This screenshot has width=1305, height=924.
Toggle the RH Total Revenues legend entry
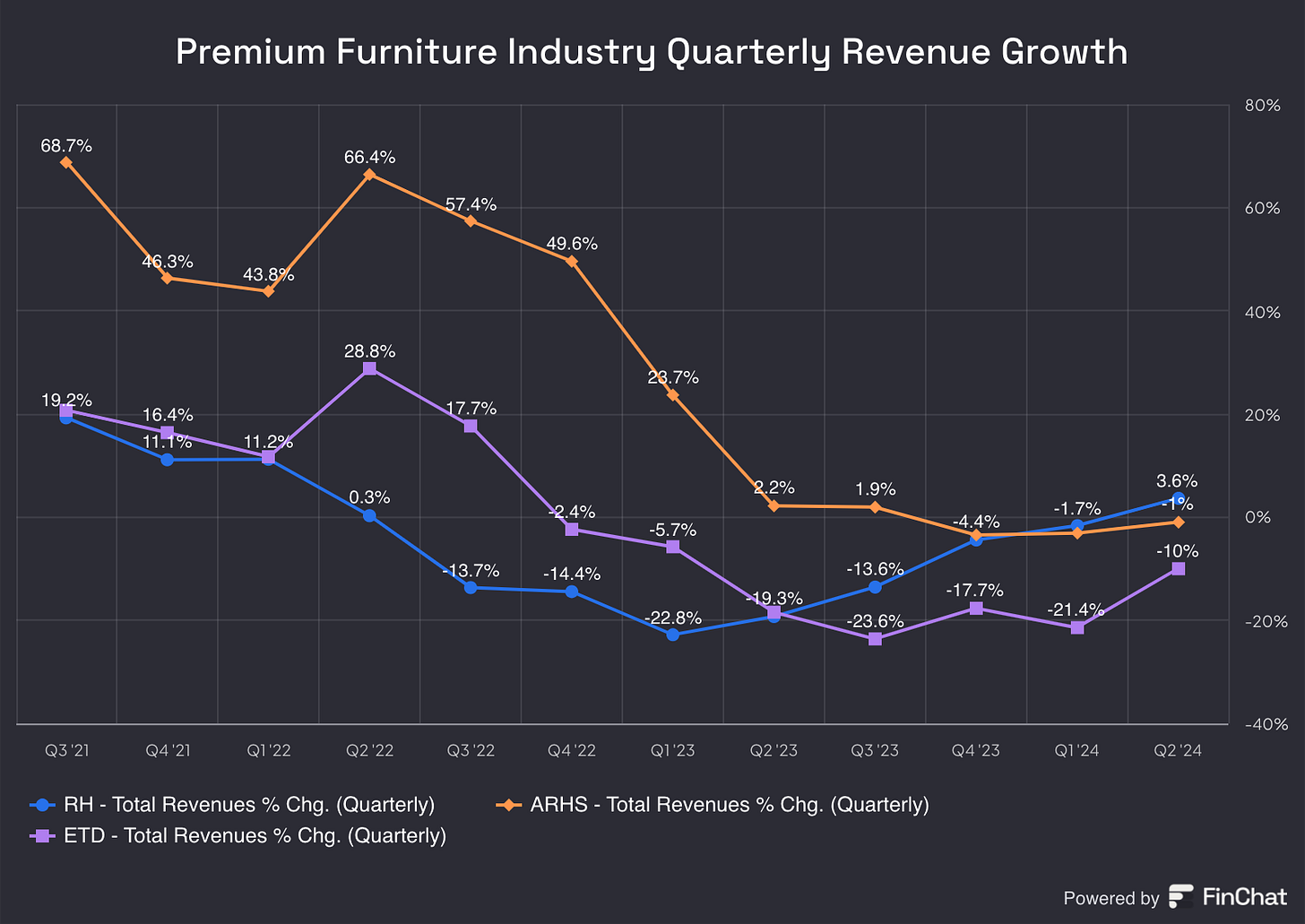click(x=232, y=805)
